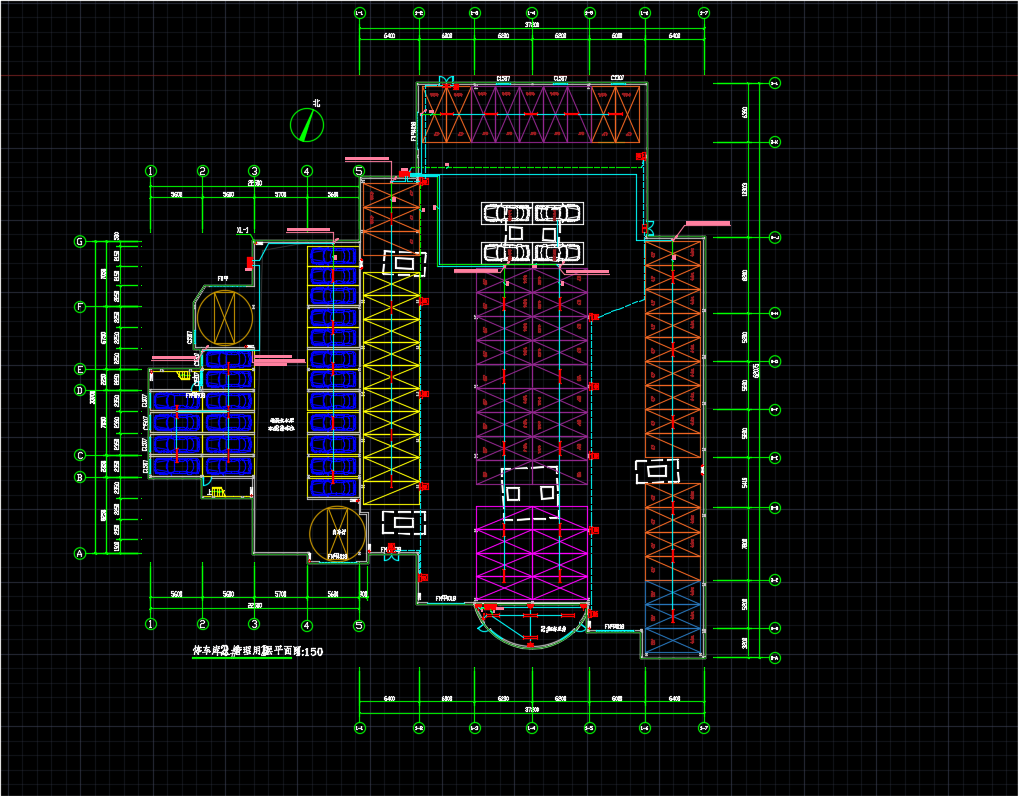Select the yellow staircase symbol near axis E
This screenshot has height=797, width=1019.
186,375
